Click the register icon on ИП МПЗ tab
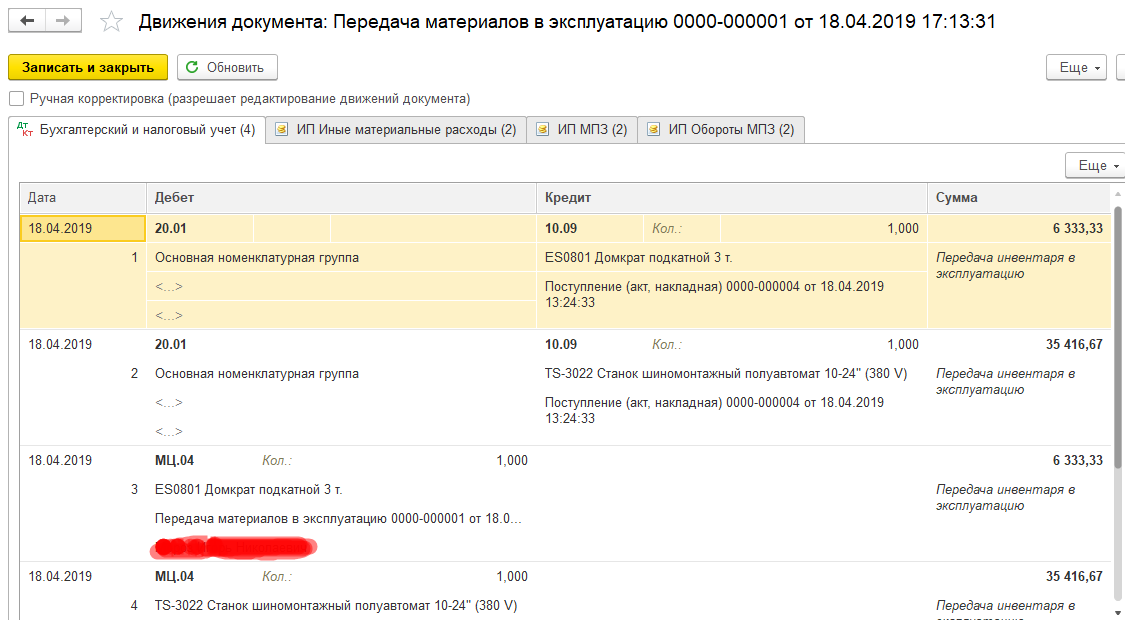 (x=543, y=130)
